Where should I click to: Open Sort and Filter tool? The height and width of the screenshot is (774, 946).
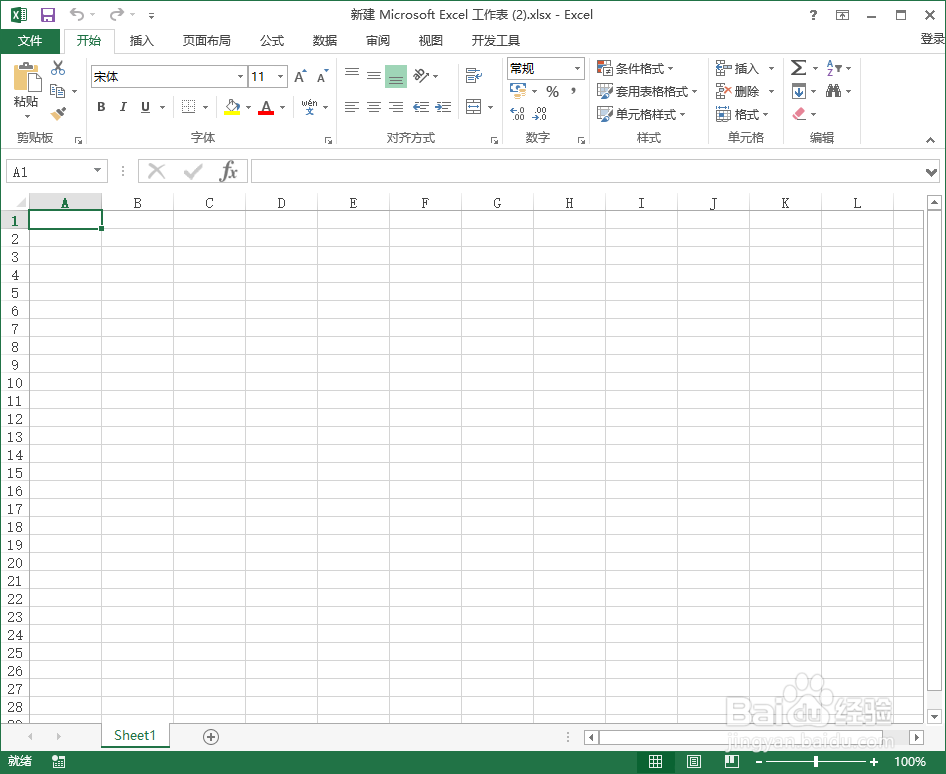coord(834,68)
